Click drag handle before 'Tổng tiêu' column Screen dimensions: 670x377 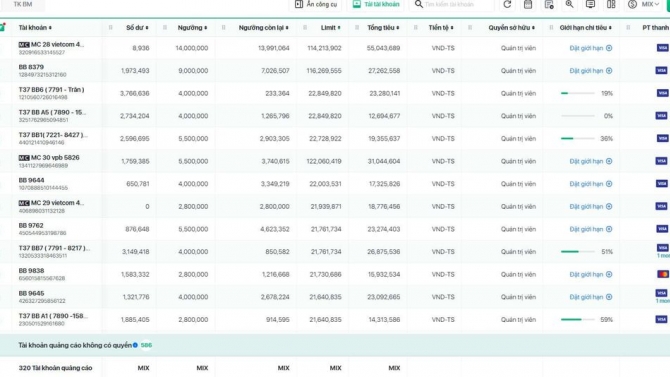(357, 28)
